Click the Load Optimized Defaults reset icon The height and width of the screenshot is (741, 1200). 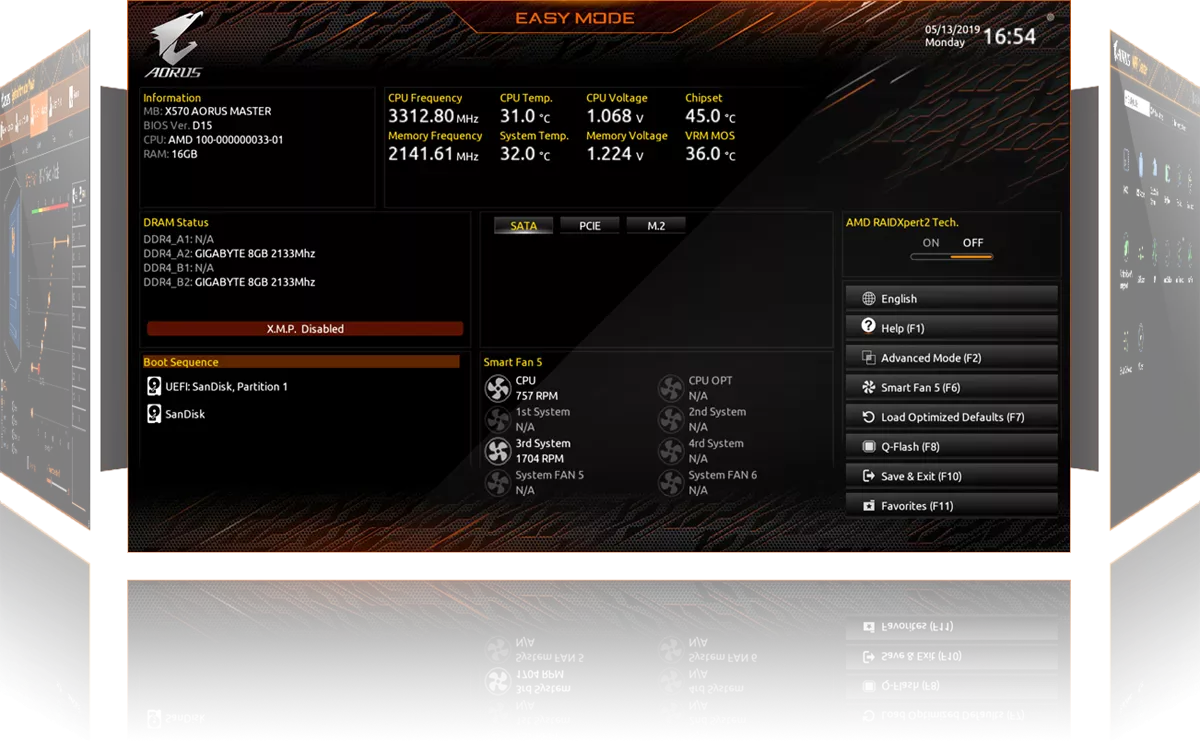coord(868,417)
